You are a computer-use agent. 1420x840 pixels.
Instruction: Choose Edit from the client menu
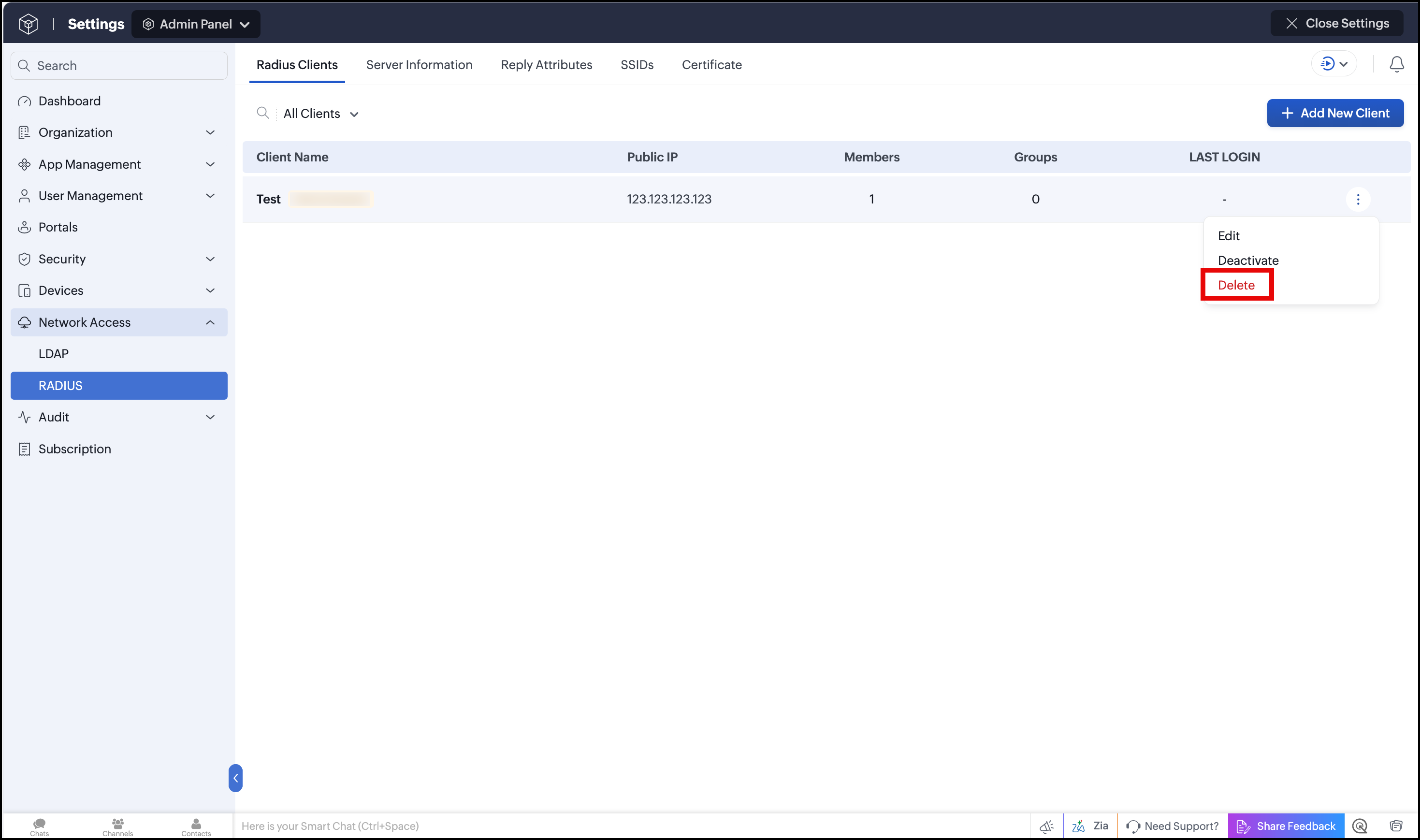1228,236
